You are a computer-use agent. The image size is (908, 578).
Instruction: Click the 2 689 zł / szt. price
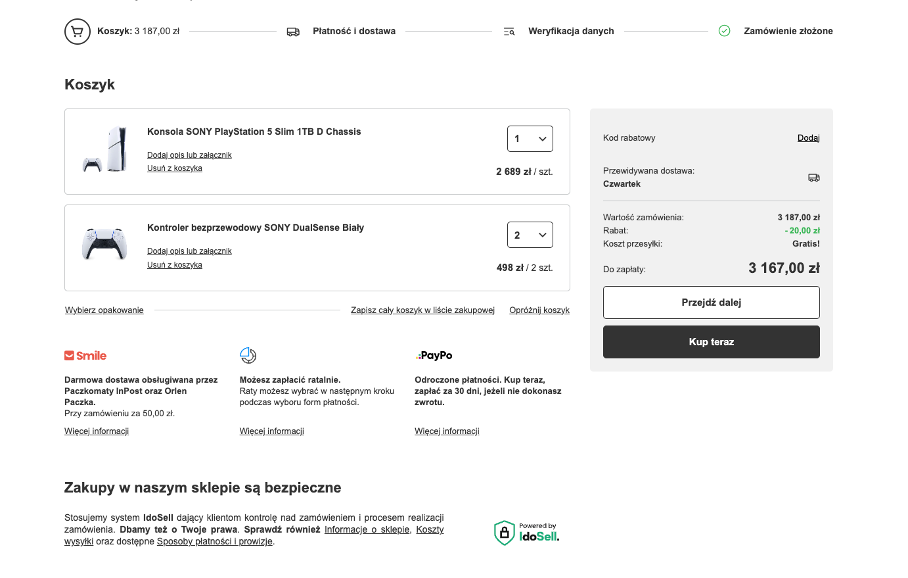coord(524,172)
